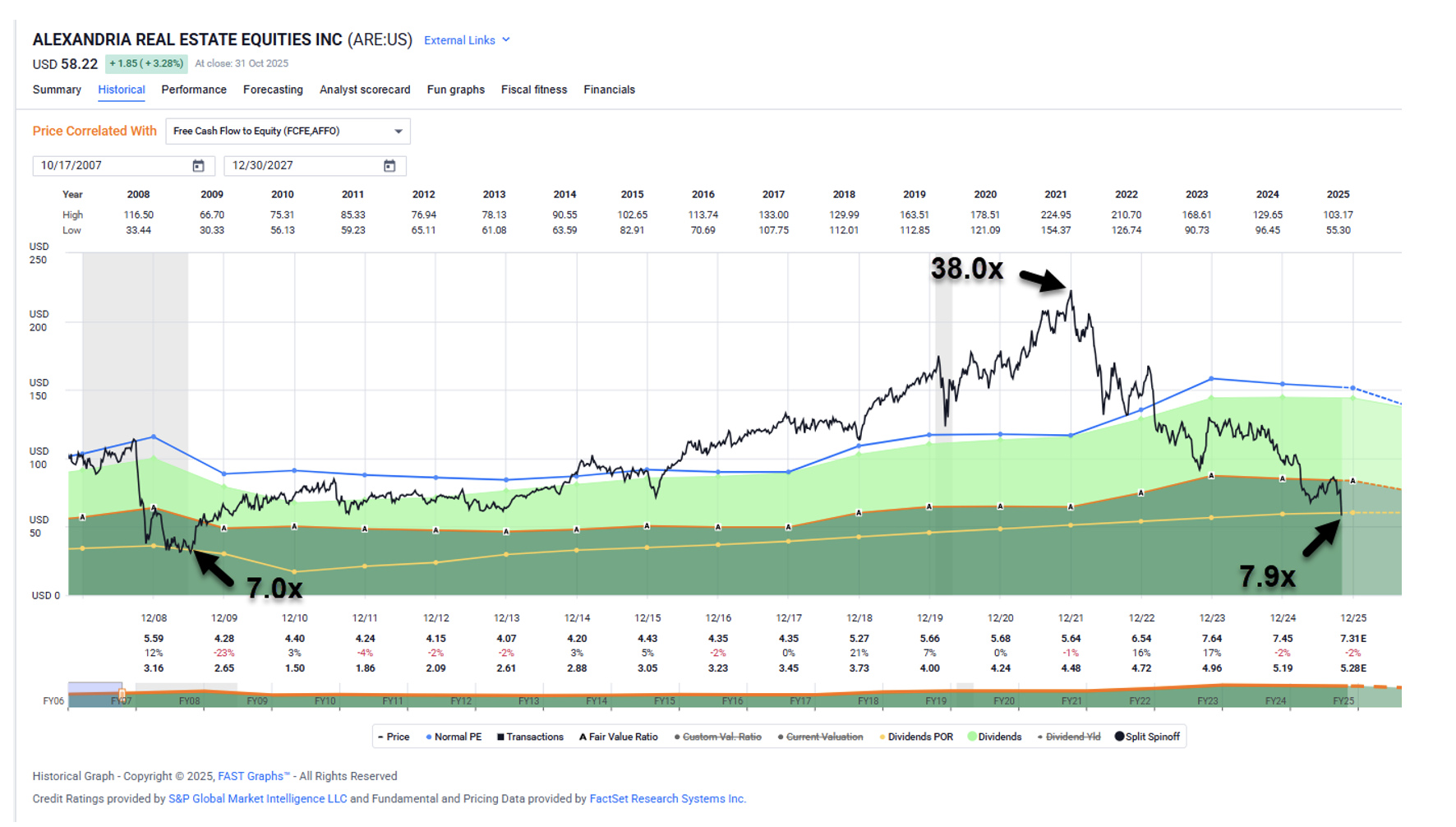Expand the External Links menu
Image resolution: width=1456 pixels, height=827 pixels.
(x=467, y=40)
